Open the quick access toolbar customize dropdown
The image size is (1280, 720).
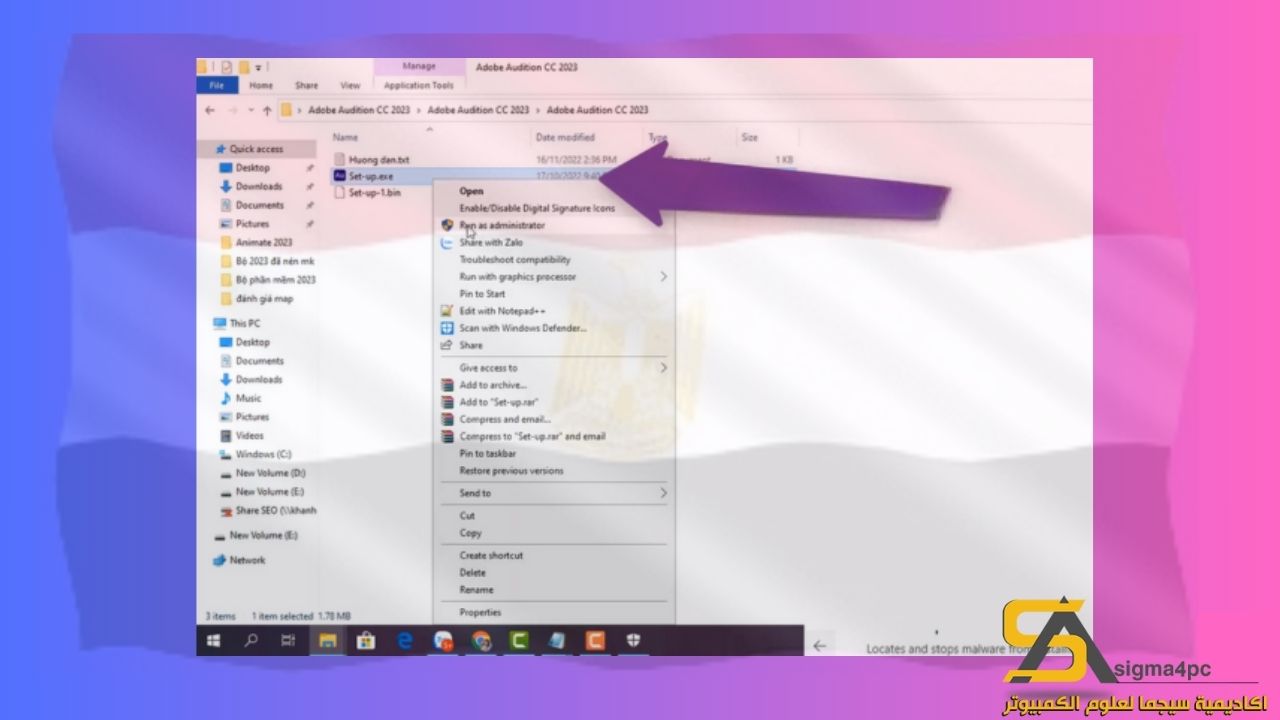coord(259,67)
